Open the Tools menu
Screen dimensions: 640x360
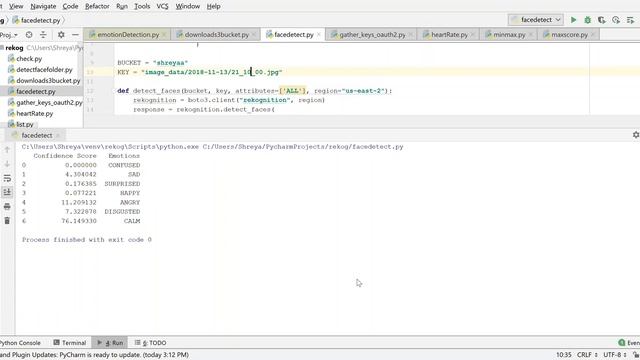[142, 7]
